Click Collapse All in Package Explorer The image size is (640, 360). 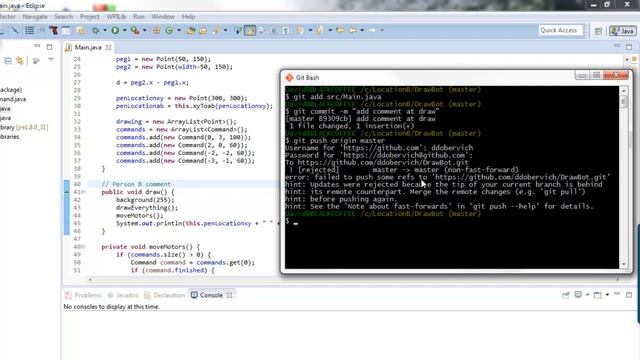8,61
